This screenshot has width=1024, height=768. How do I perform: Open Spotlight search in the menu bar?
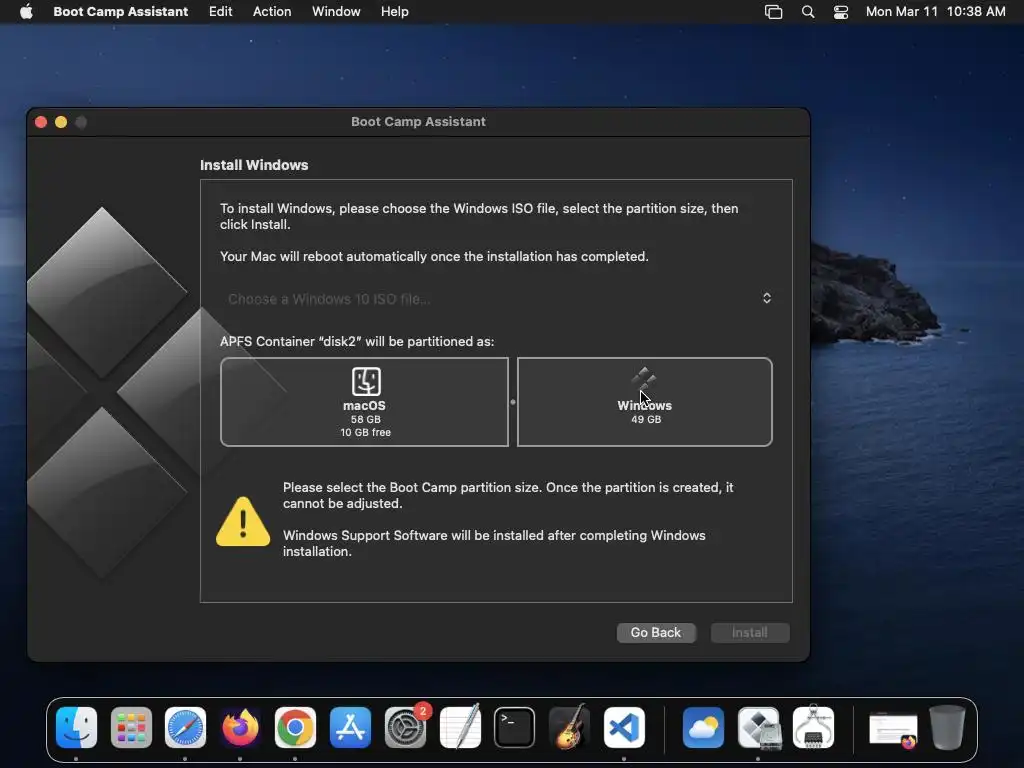pyautogui.click(x=808, y=12)
